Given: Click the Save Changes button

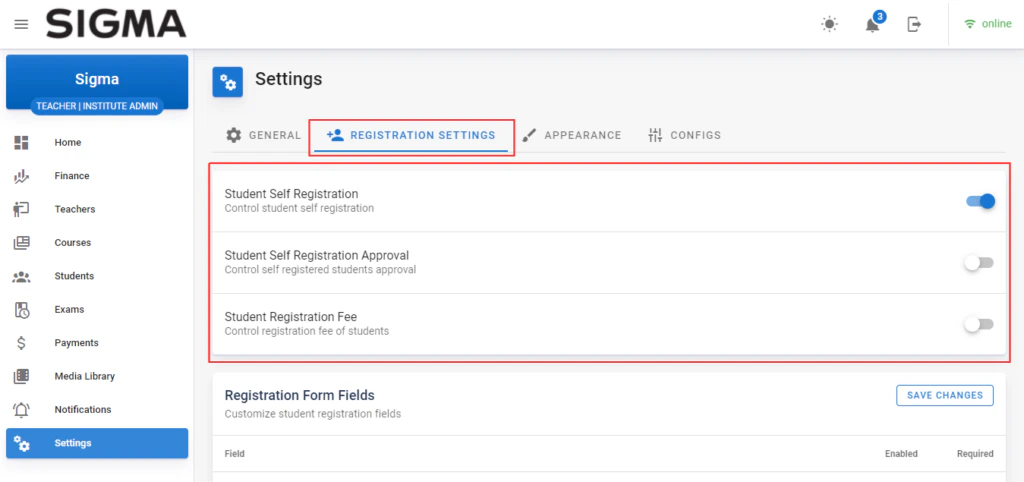Looking at the screenshot, I should point(944,395).
